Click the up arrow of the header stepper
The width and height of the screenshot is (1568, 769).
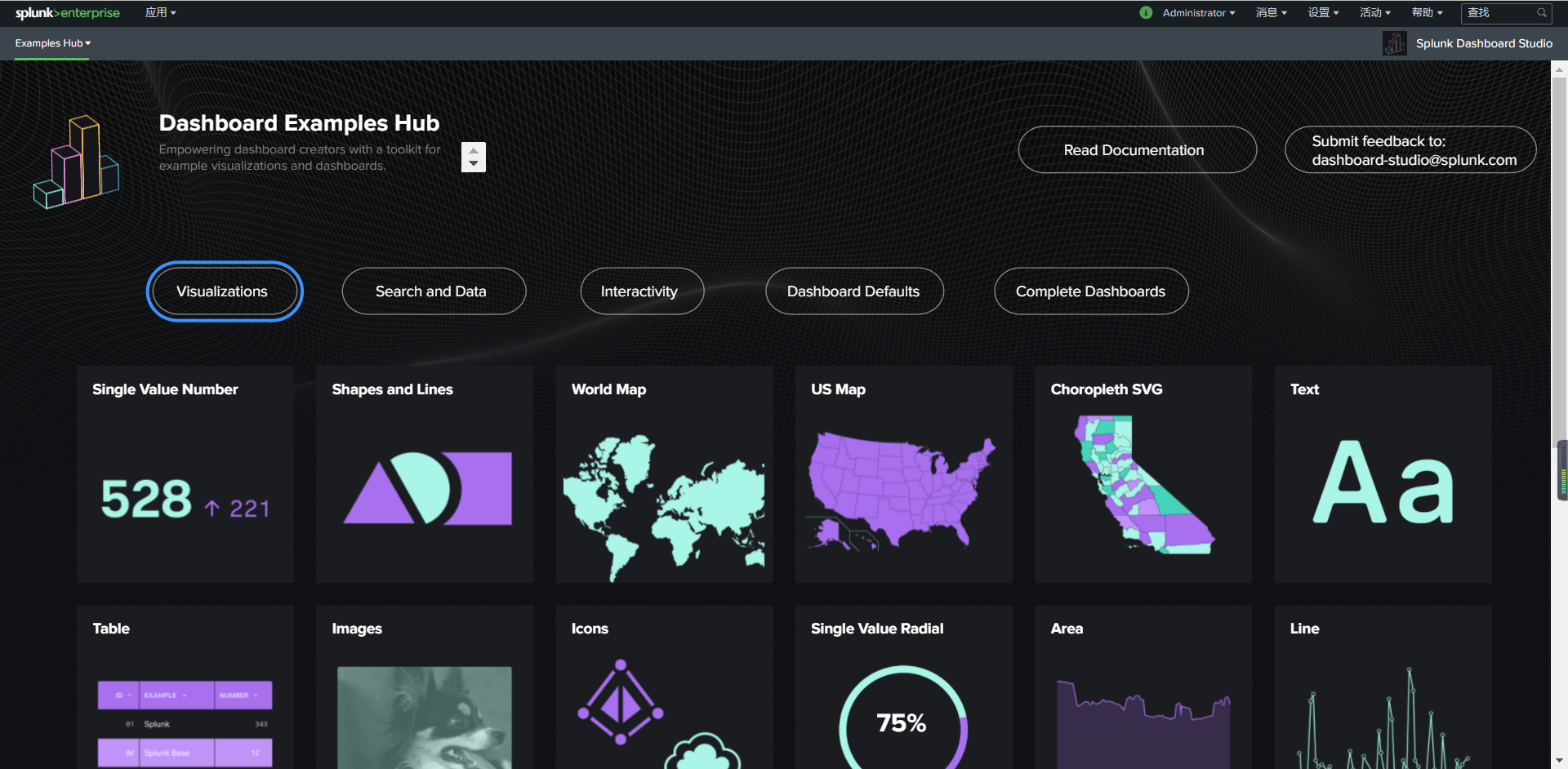point(474,150)
